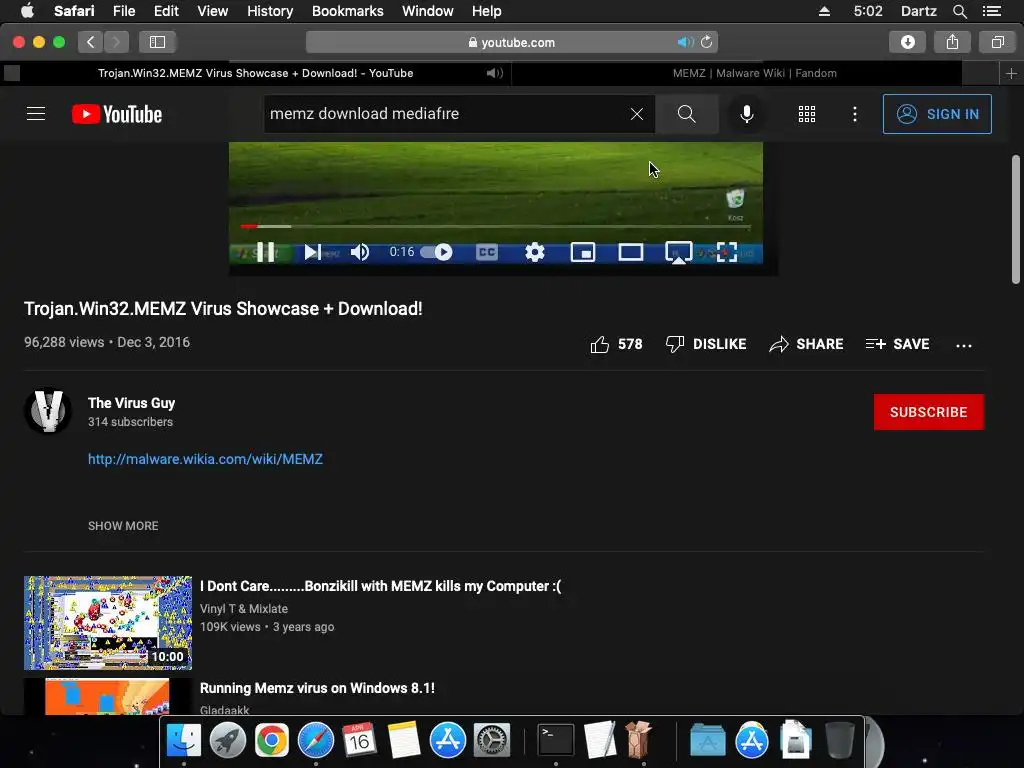Open the View menu
Viewport: 1024px width, 768px height.
(212, 11)
